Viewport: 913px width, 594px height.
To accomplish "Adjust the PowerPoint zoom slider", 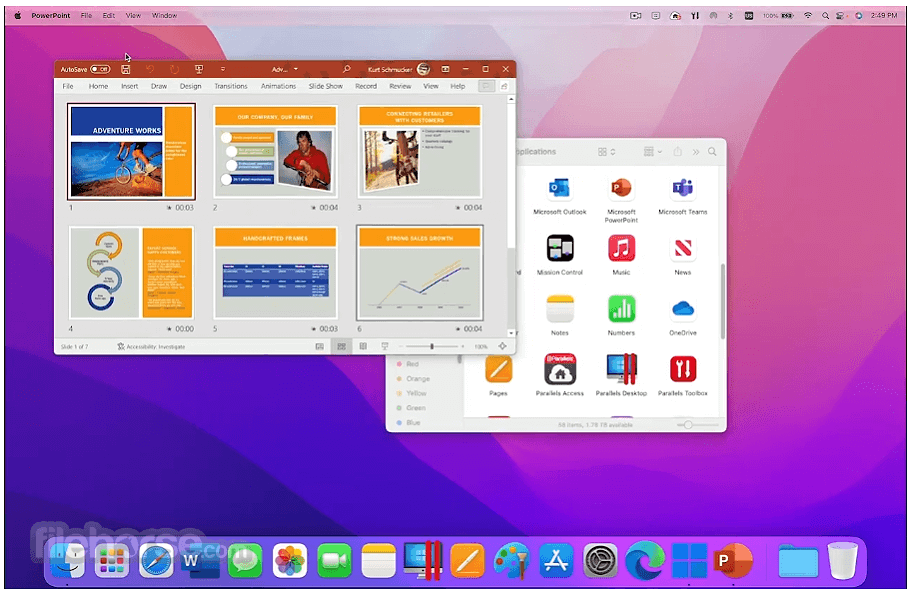I will coord(432,346).
